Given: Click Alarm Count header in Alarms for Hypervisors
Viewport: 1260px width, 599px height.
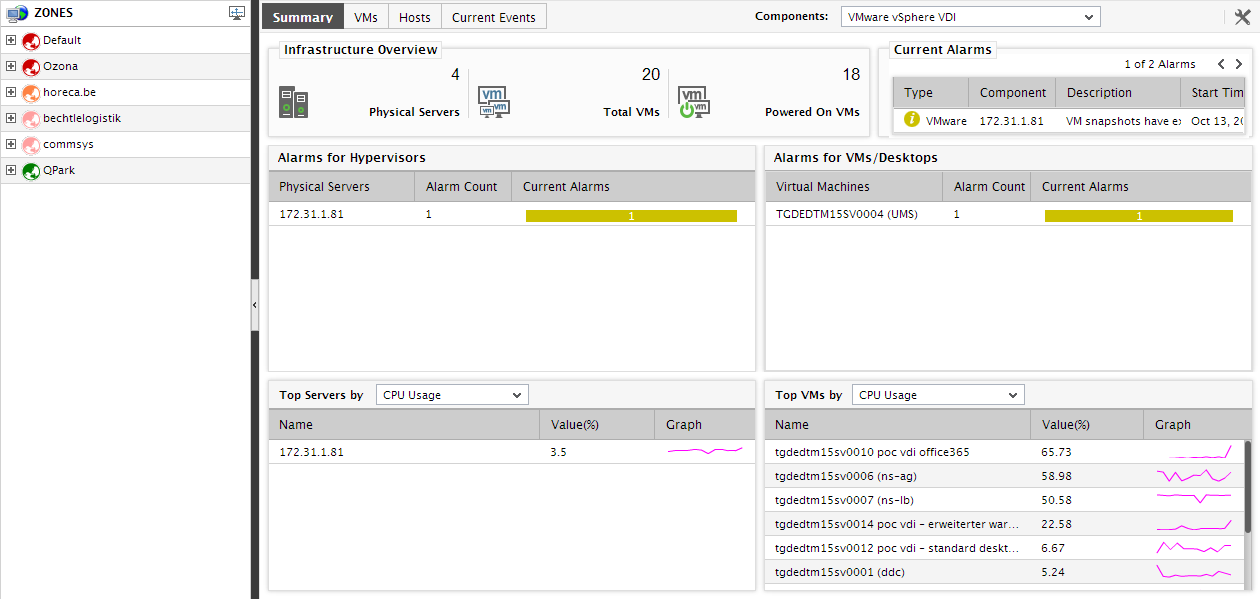Looking at the screenshot, I should pyautogui.click(x=461, y=186).
